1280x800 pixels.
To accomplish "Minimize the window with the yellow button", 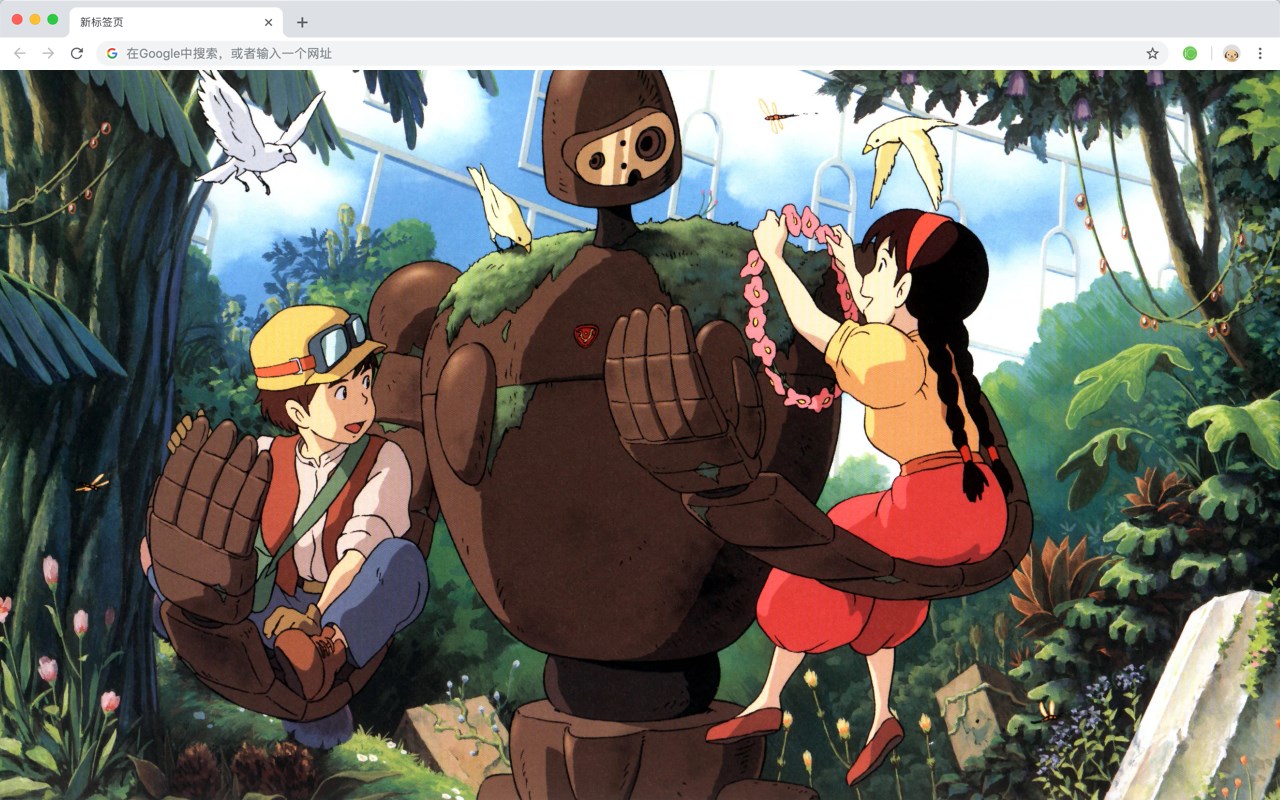I will pyautogui.click(x=35, y=20).
